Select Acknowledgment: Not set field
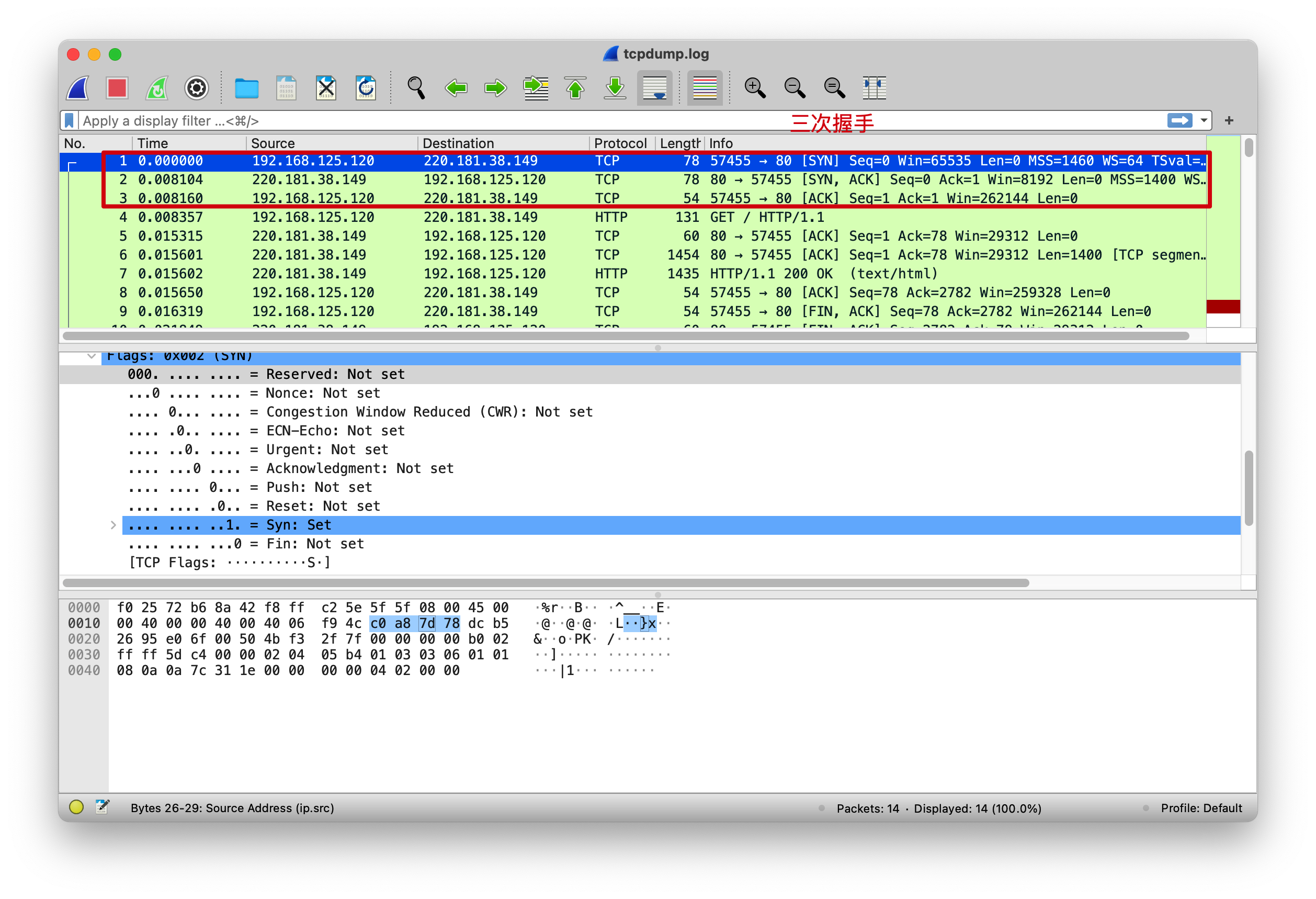The image size is (1316, 899). [x=650, y=468]
